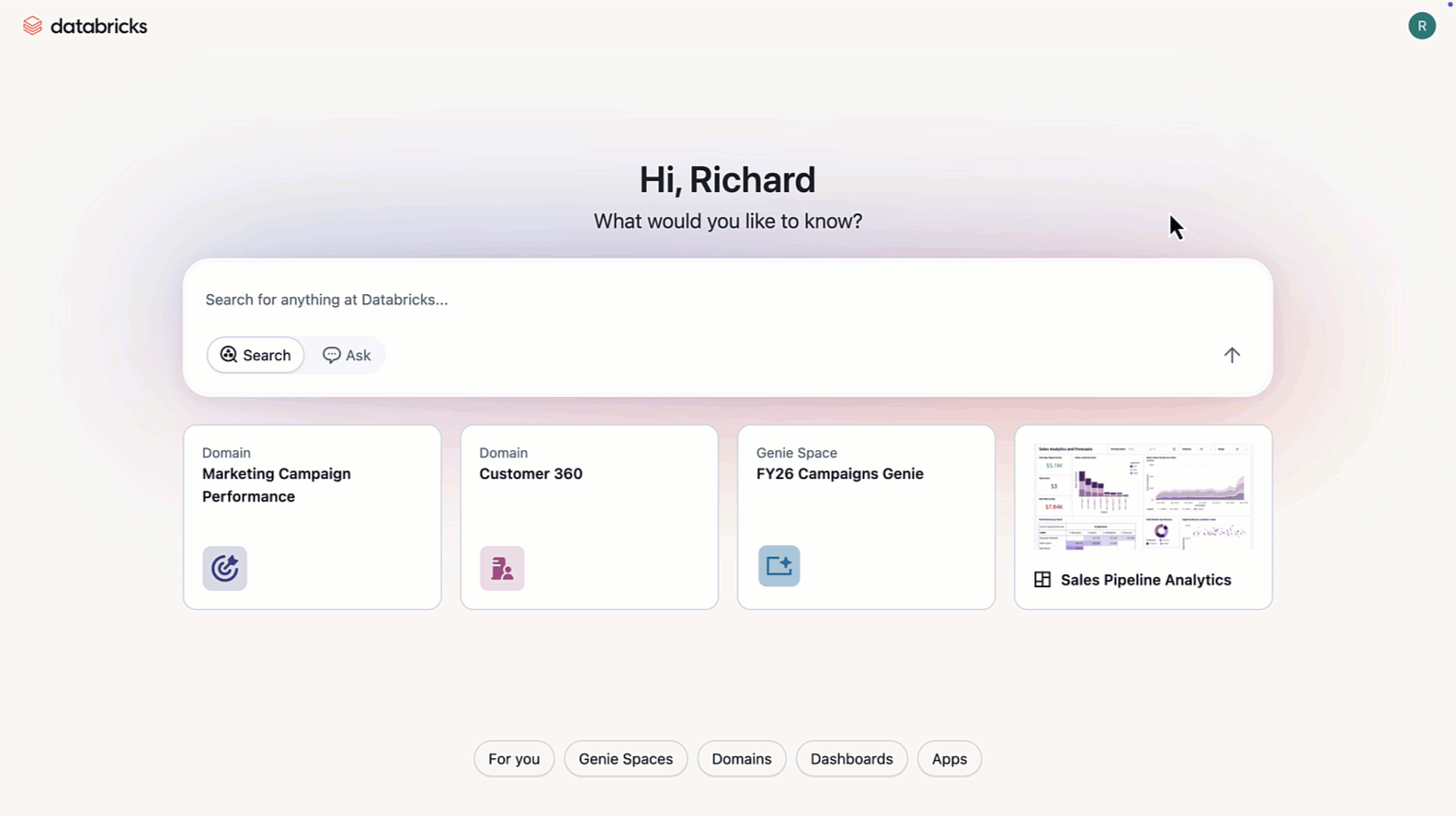The height and width of the screenshot is (816, 1456).
Task: Open the FY26 Campaigns Genie title
Action: pos(840,474)
